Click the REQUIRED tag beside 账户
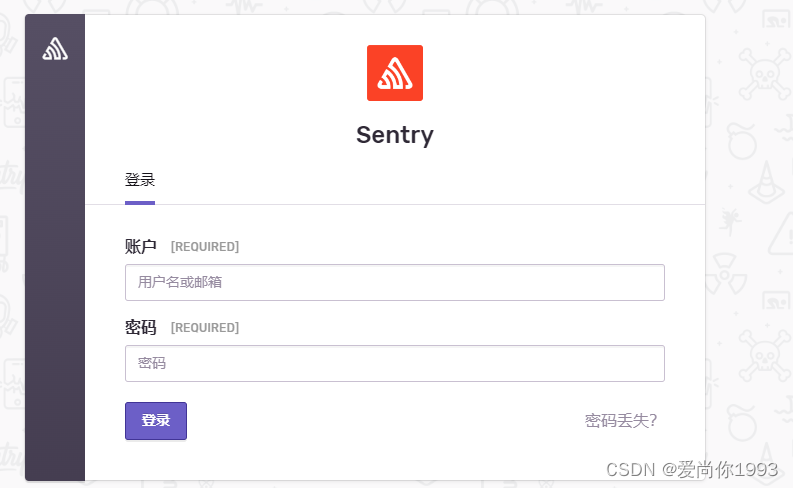The width and height of the screenshot is (793, 488). [x=205, y=247]
